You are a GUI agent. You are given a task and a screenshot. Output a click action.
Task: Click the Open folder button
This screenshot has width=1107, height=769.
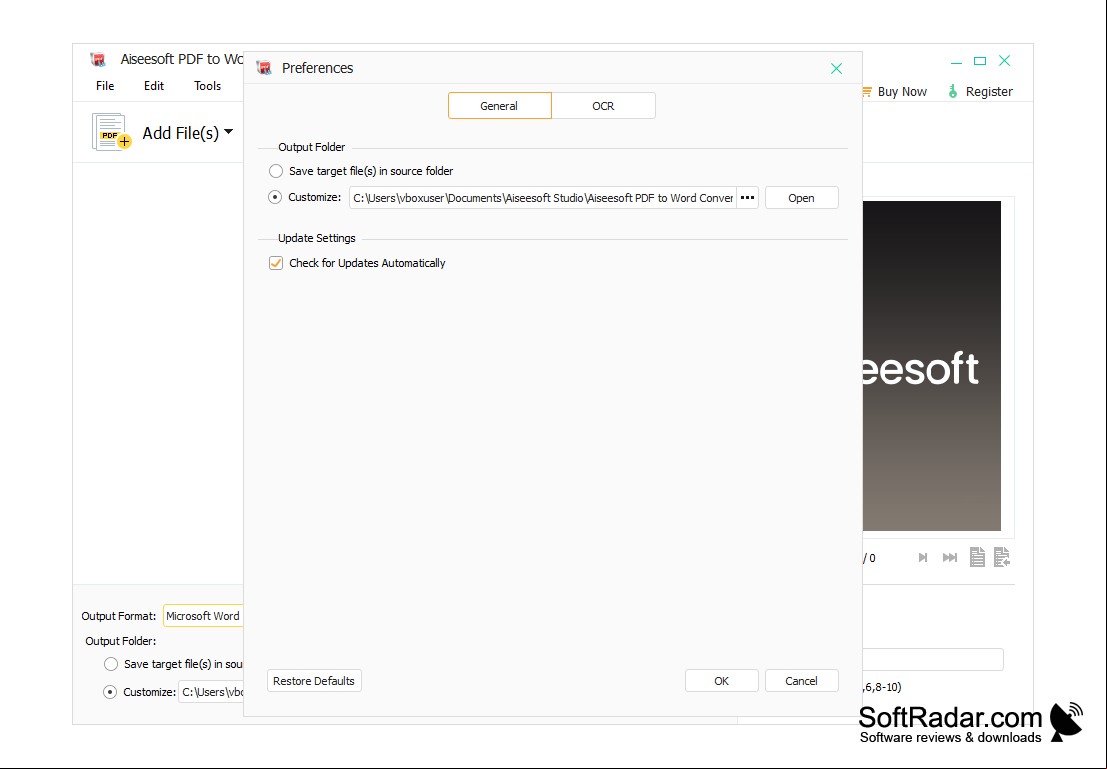click(801, 198)
